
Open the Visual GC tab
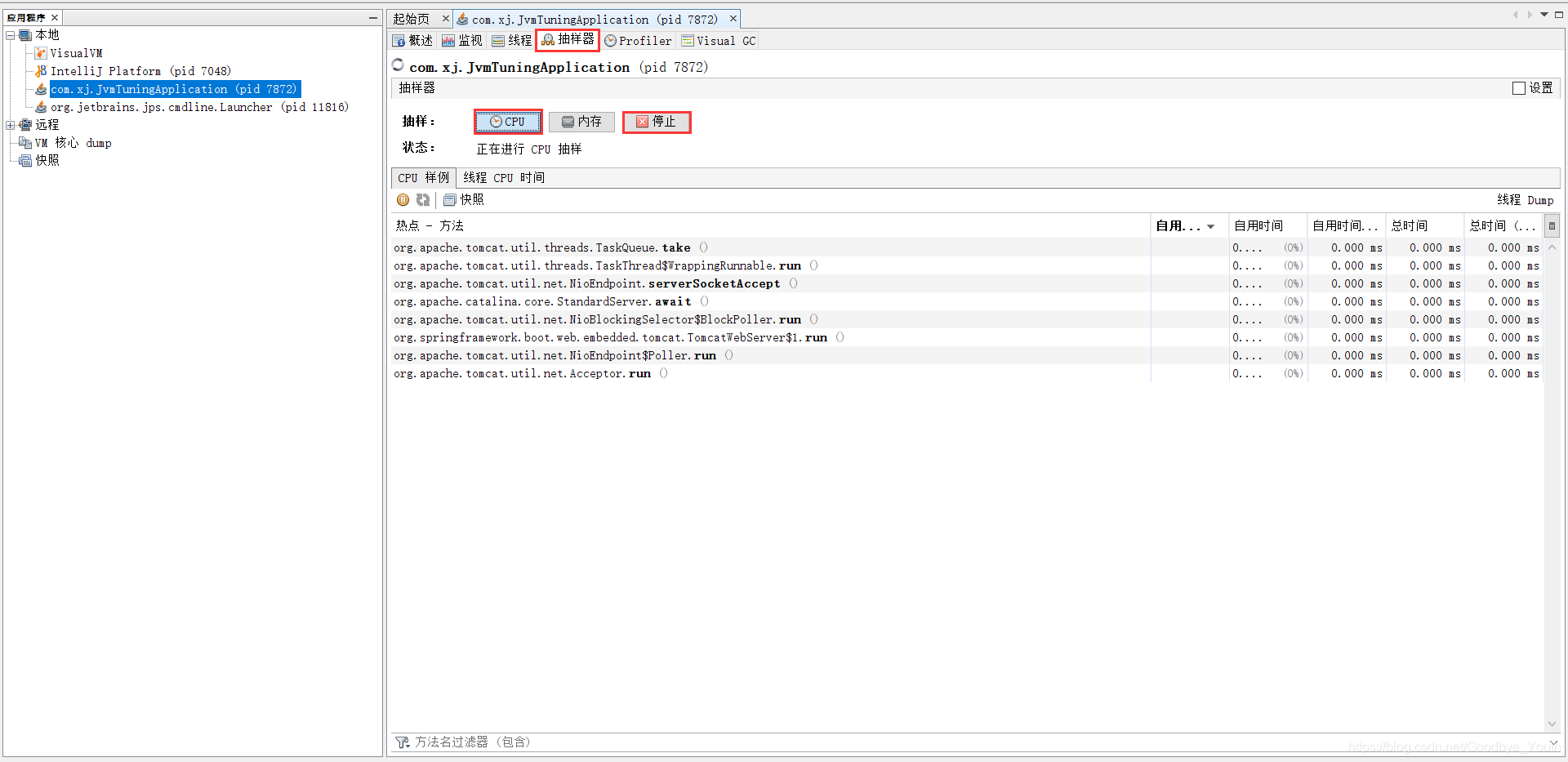point(719,41)
